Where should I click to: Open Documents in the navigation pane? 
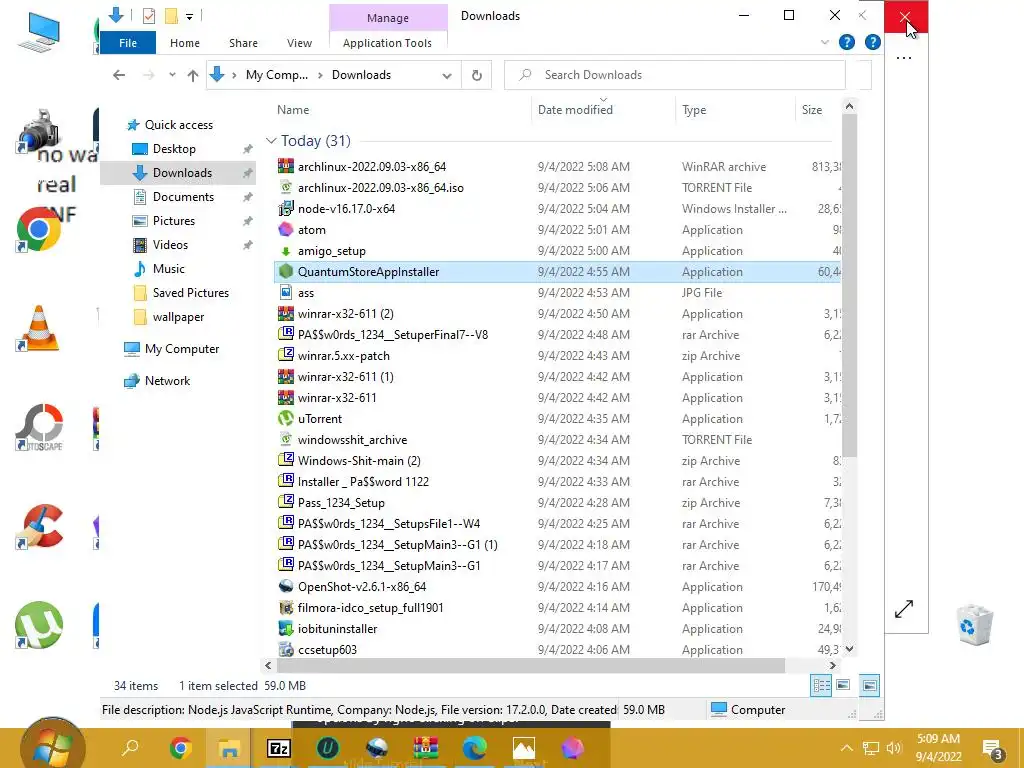coord(183,197)
